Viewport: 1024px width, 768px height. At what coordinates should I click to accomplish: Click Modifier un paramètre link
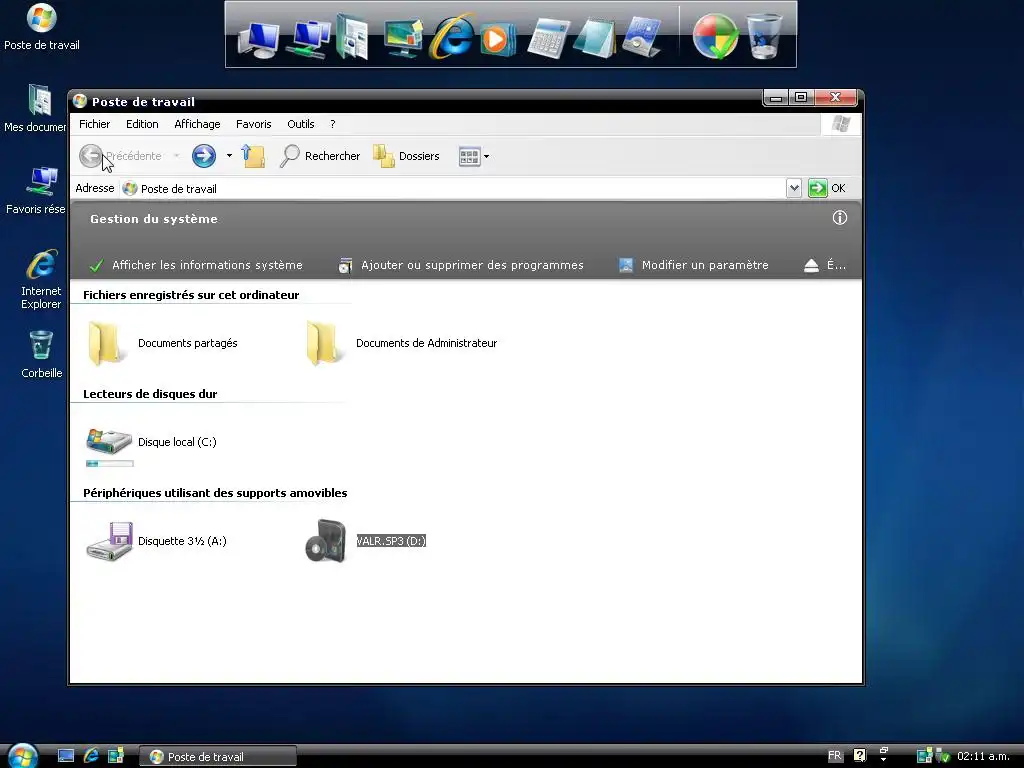coord(694,265)
